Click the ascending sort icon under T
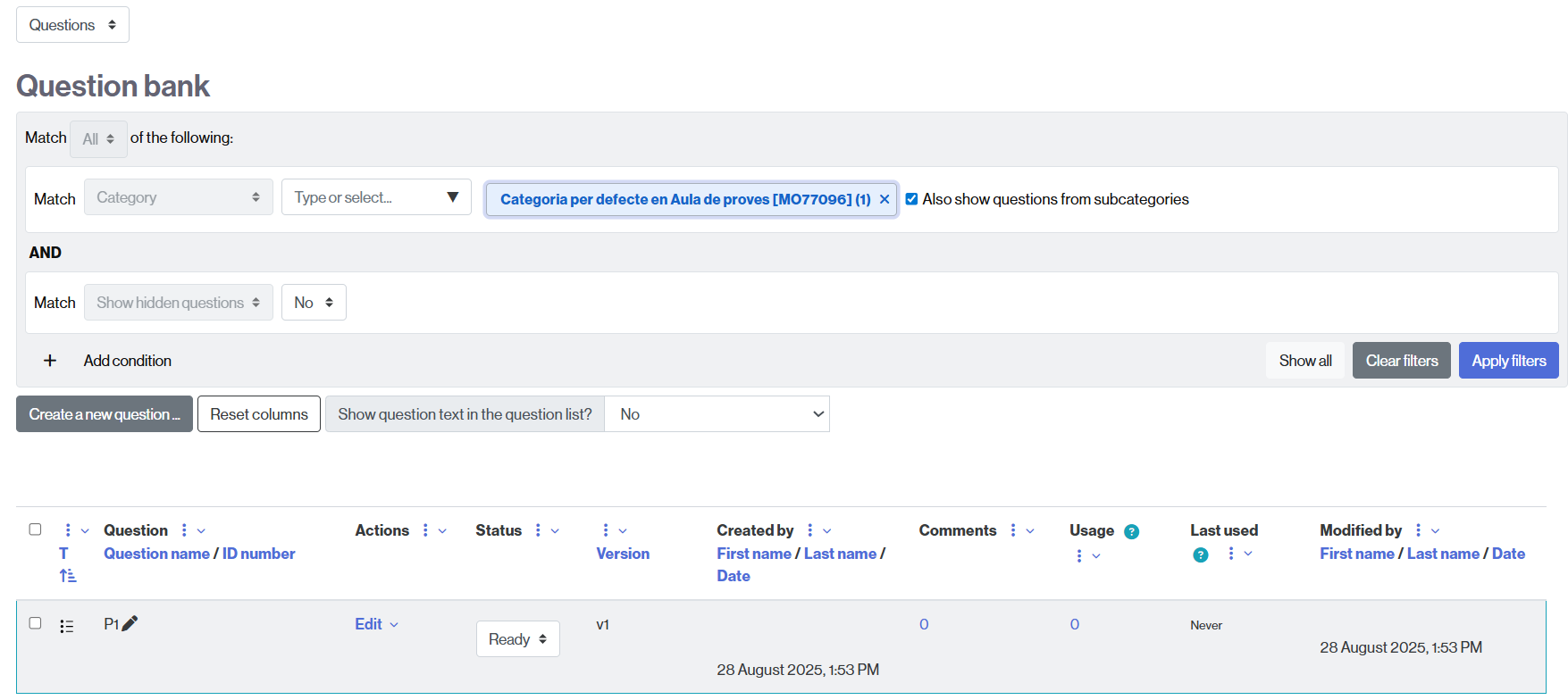 coord(68,576)
